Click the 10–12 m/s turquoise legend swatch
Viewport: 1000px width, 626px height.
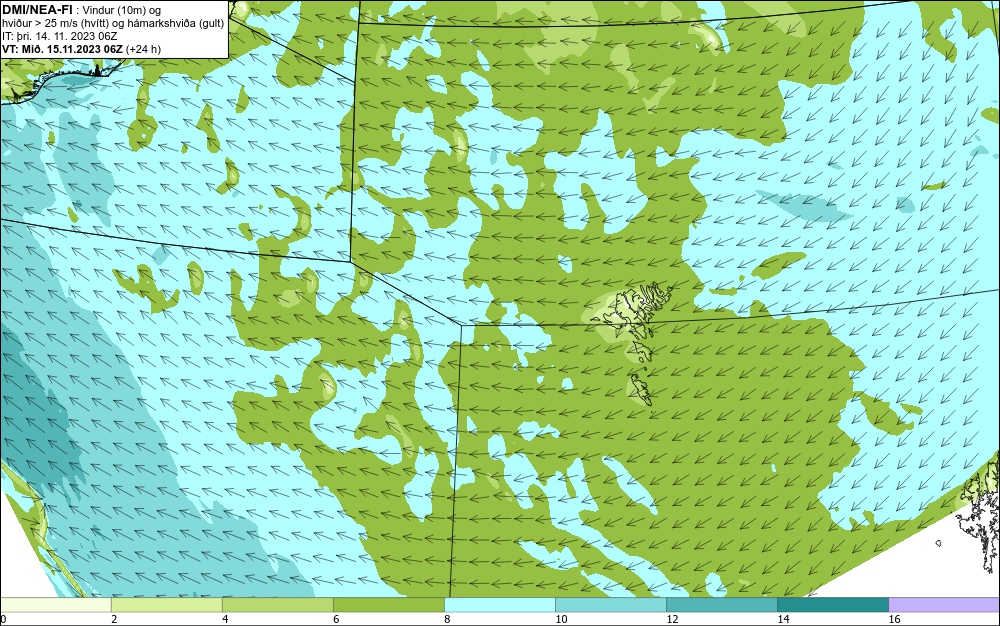pos(610,604)
